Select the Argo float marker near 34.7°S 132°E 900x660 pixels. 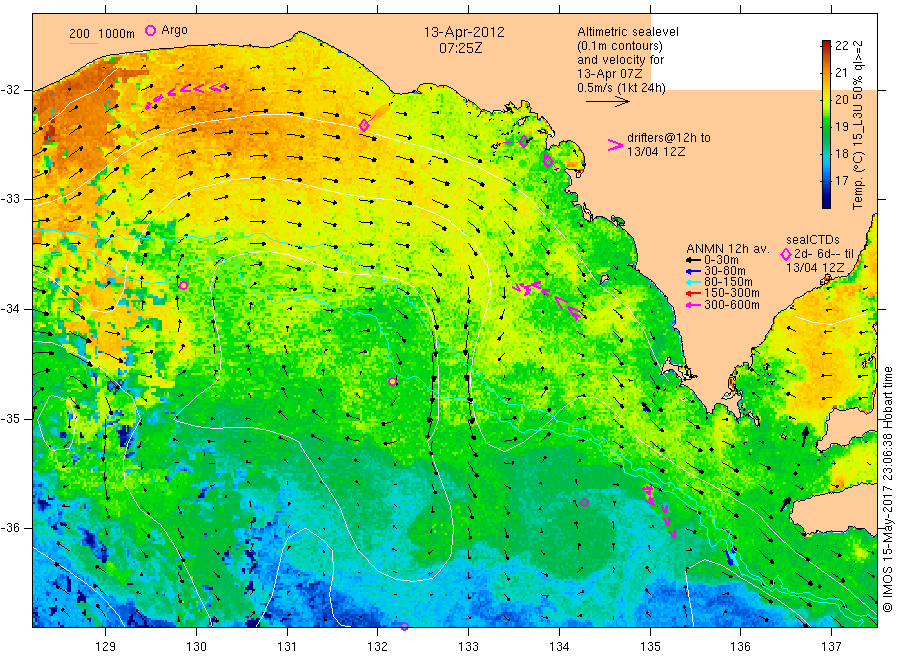[x=393, y=381]
